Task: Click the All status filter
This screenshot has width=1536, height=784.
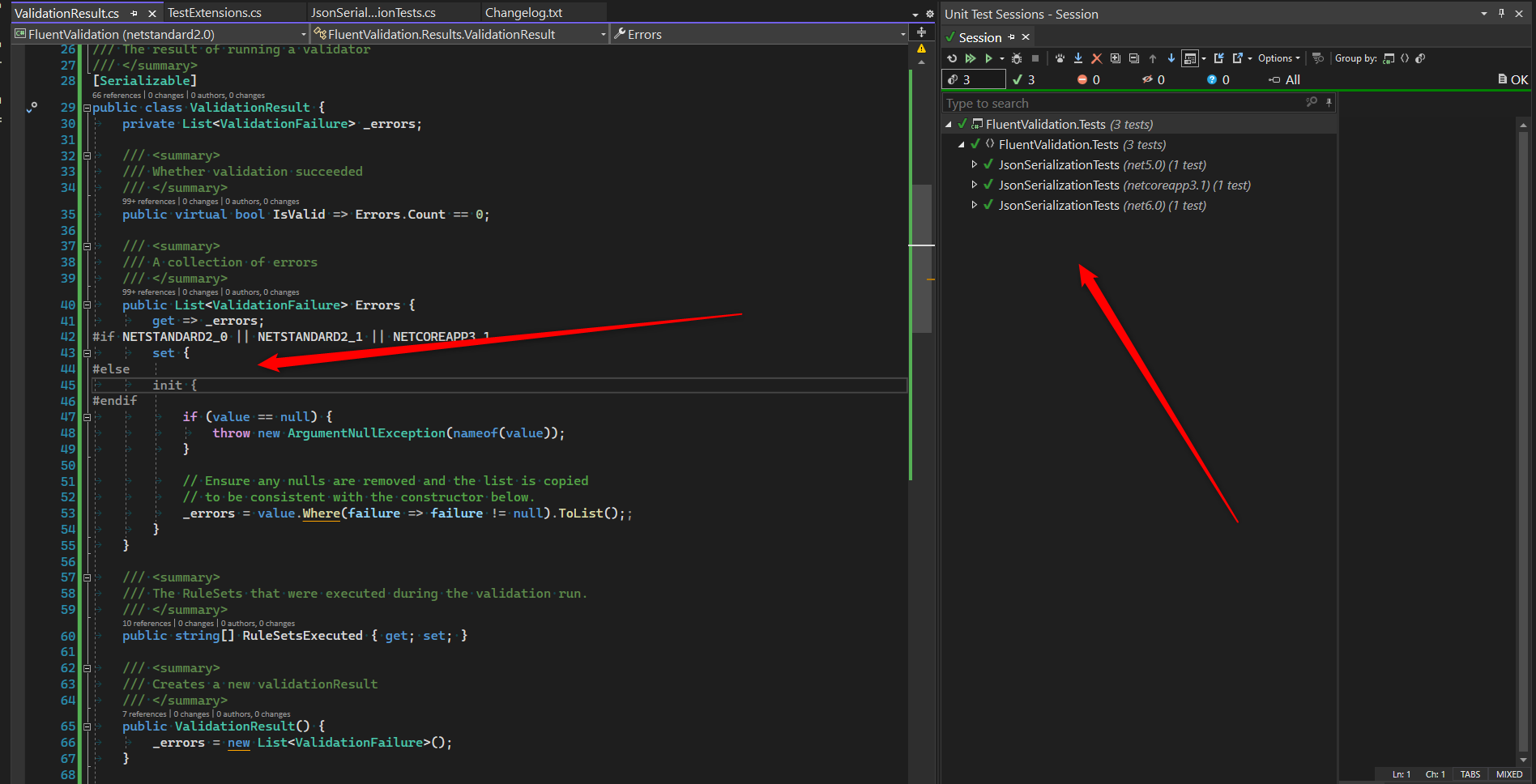Action: pyautogui.click(x=1289, y=79)
